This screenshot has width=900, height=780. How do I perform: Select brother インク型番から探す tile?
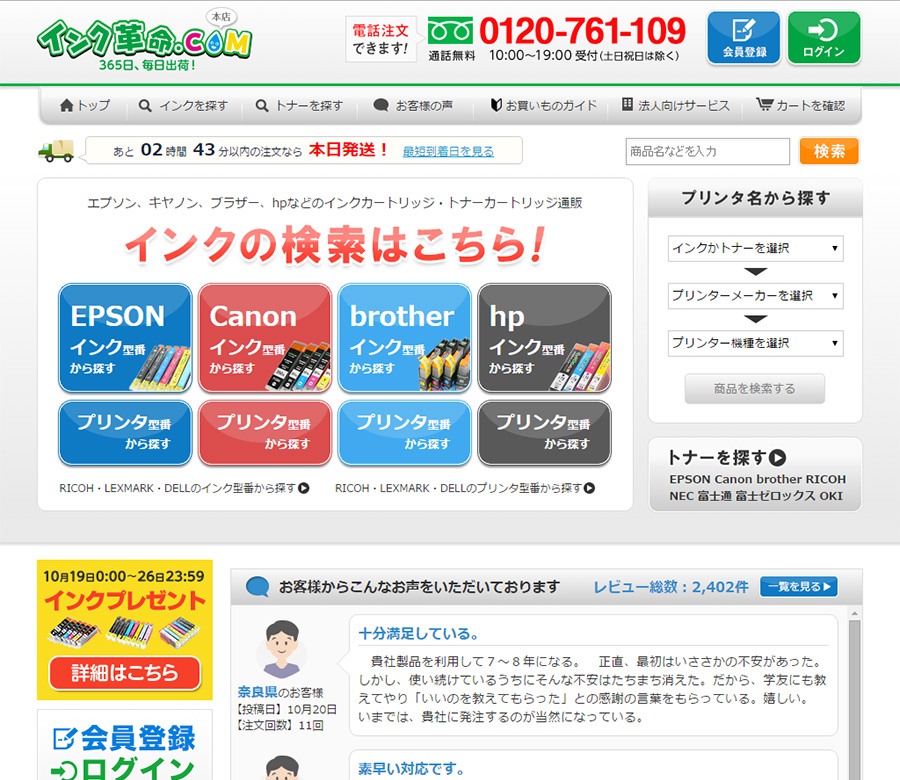(405, 338)
